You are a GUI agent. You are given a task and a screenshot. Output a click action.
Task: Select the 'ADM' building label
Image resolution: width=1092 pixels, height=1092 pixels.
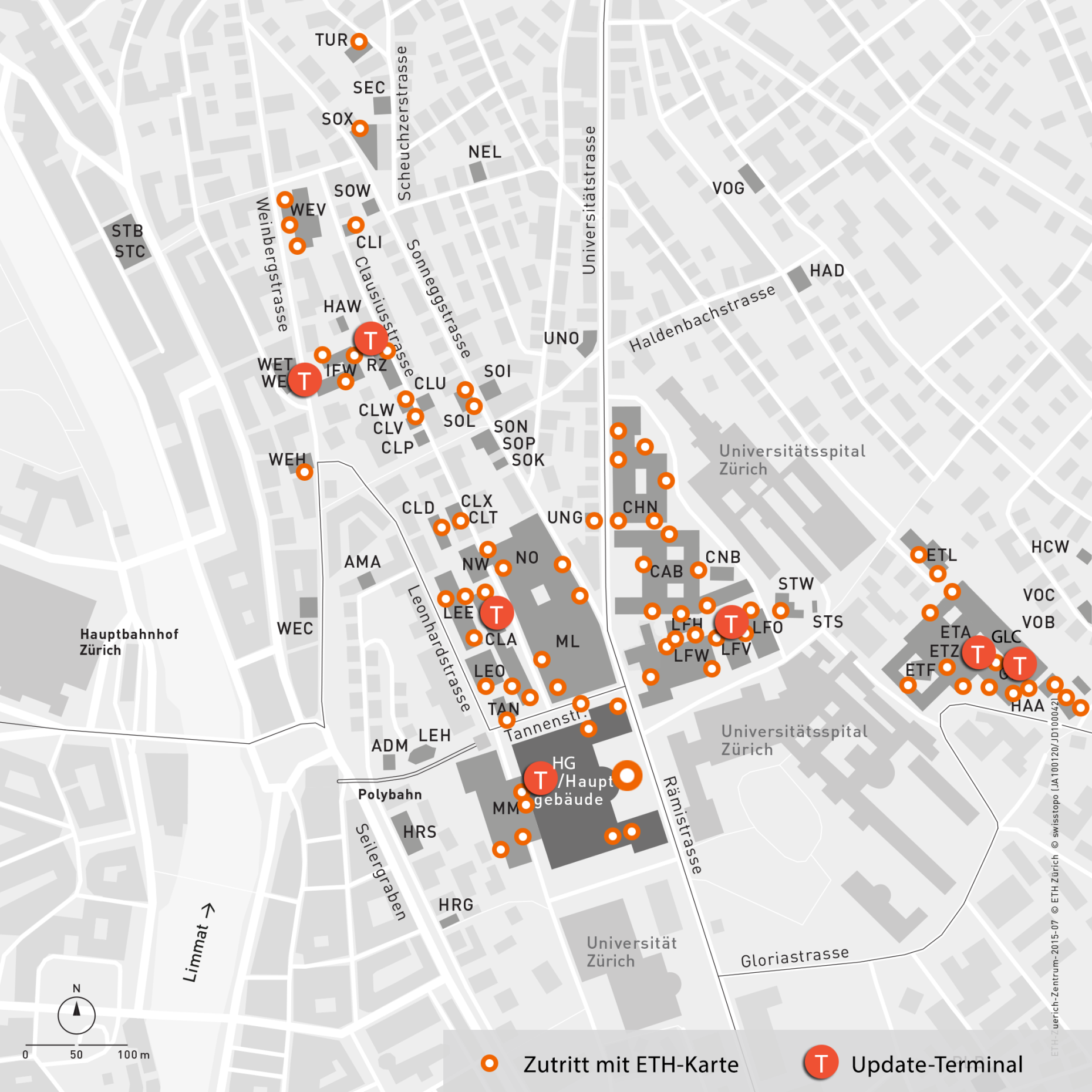click(x=389, y=746)
